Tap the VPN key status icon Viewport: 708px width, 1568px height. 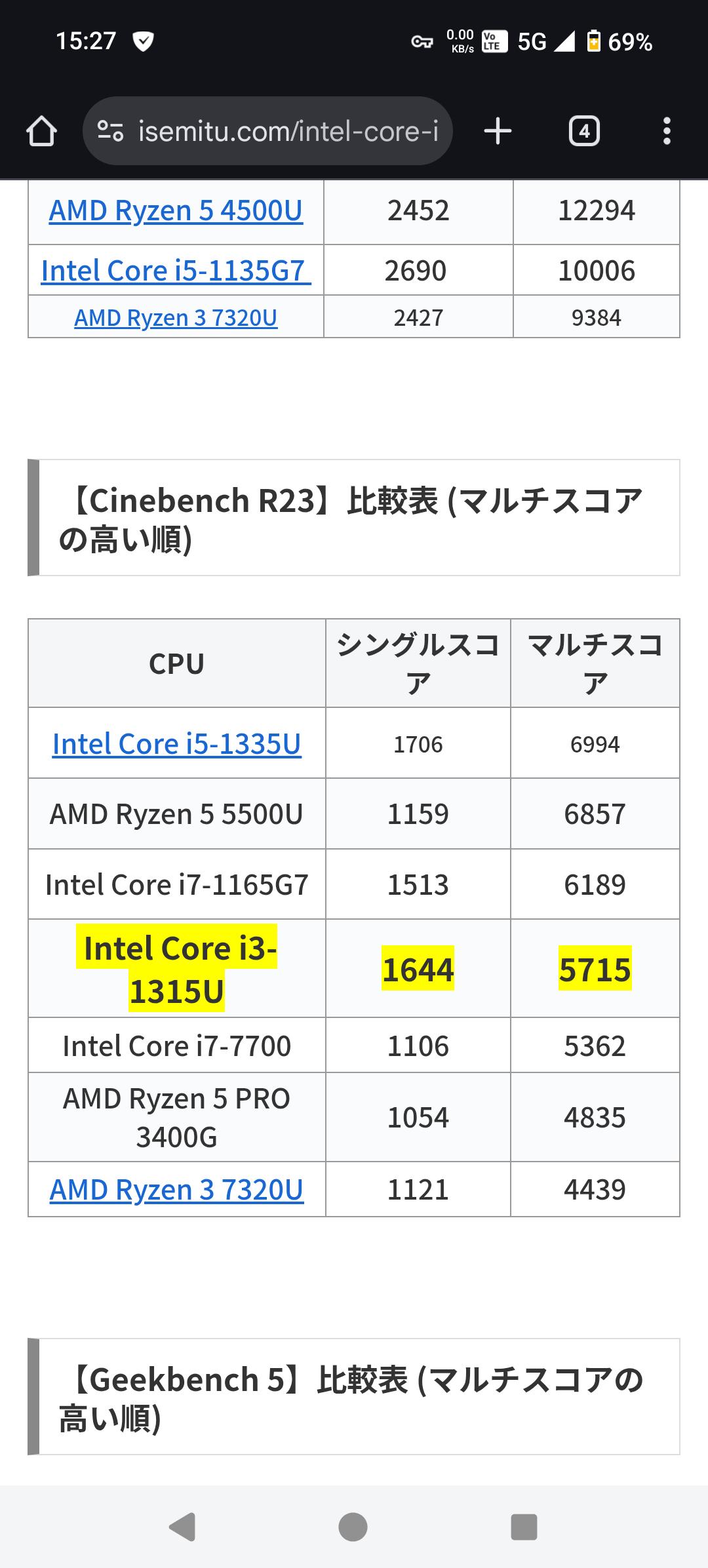[x=422, y=42]
